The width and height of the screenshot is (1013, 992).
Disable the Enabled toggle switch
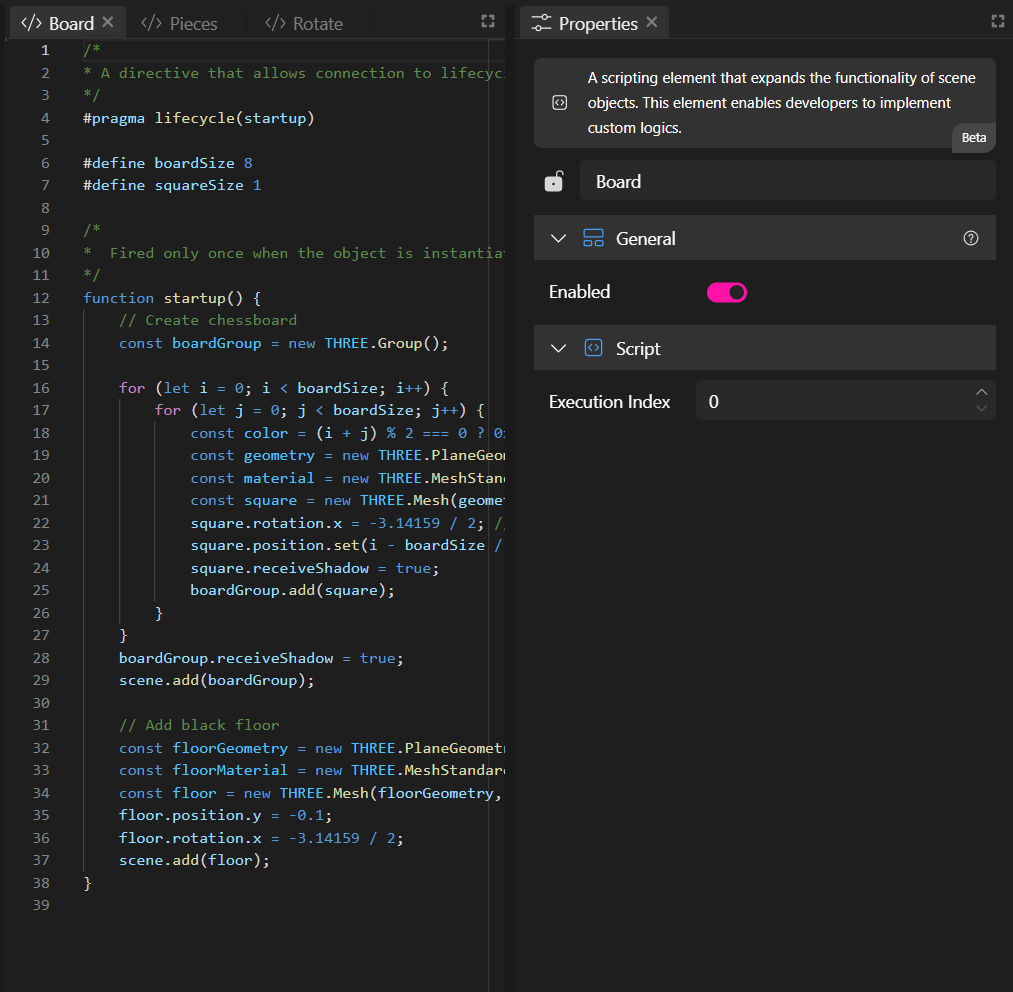point(727,292)
